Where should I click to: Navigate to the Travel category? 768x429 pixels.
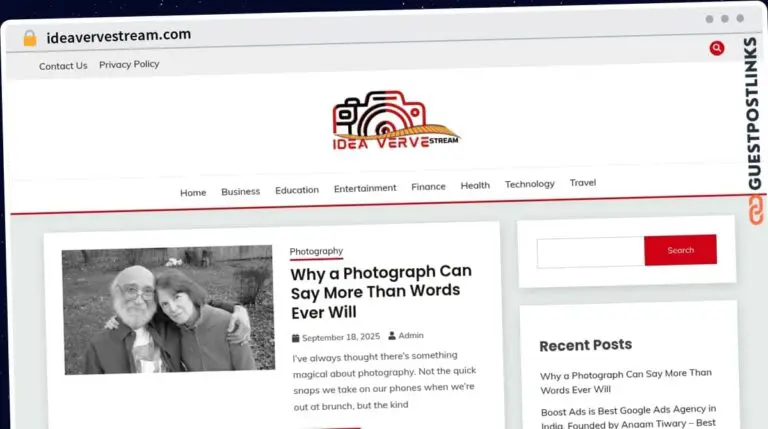point(583,183)
